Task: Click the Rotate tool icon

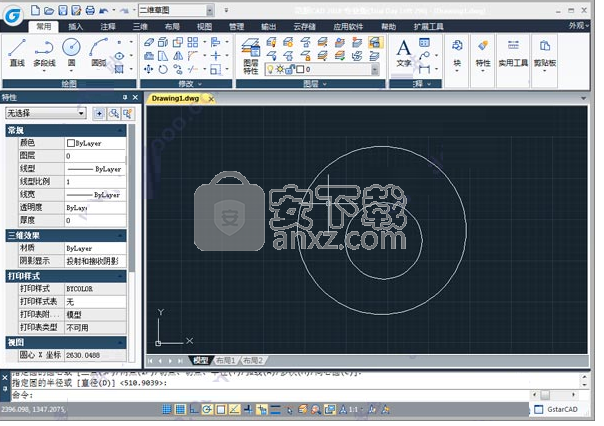Action: coord(163,69)
